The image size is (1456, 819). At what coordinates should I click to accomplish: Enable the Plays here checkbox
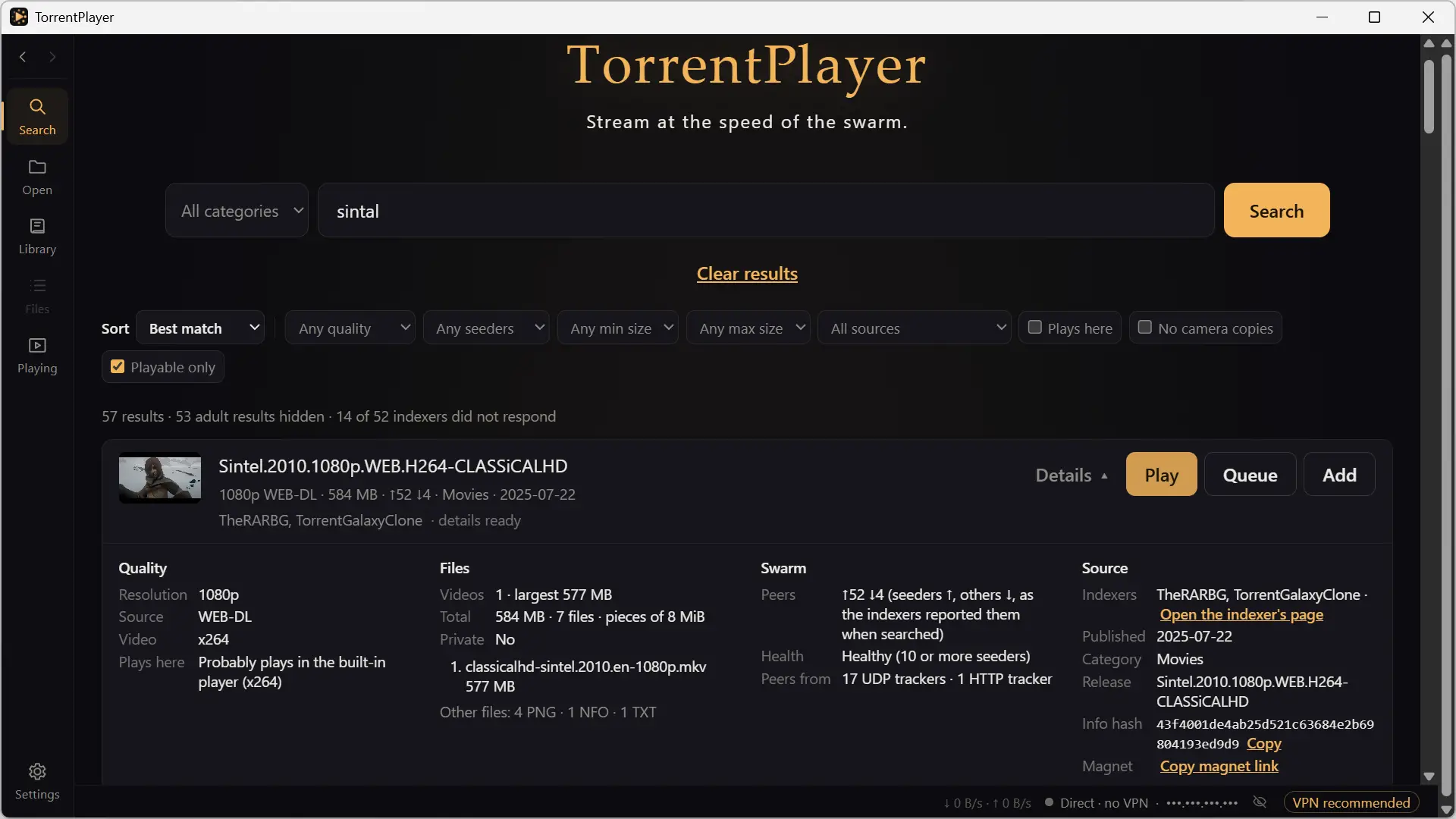[x=1034, y=327]
